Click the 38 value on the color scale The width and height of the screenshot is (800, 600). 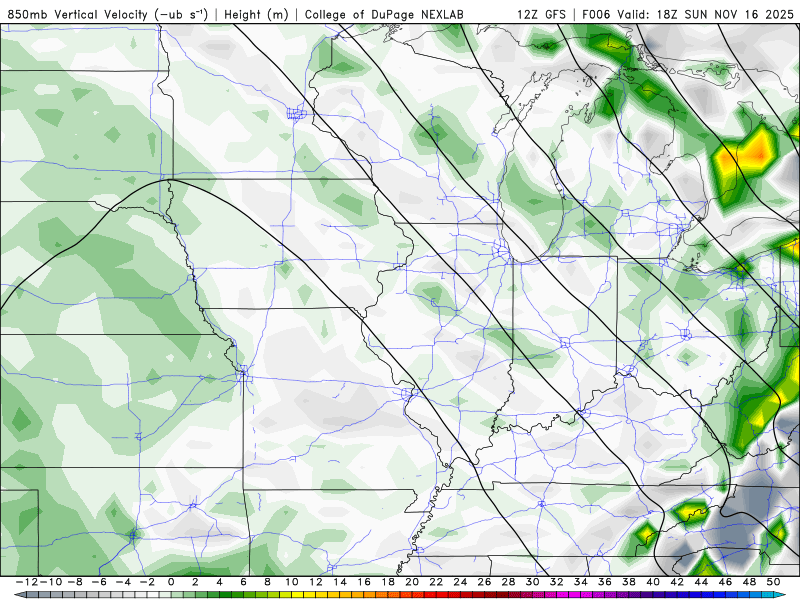[629, 582]
